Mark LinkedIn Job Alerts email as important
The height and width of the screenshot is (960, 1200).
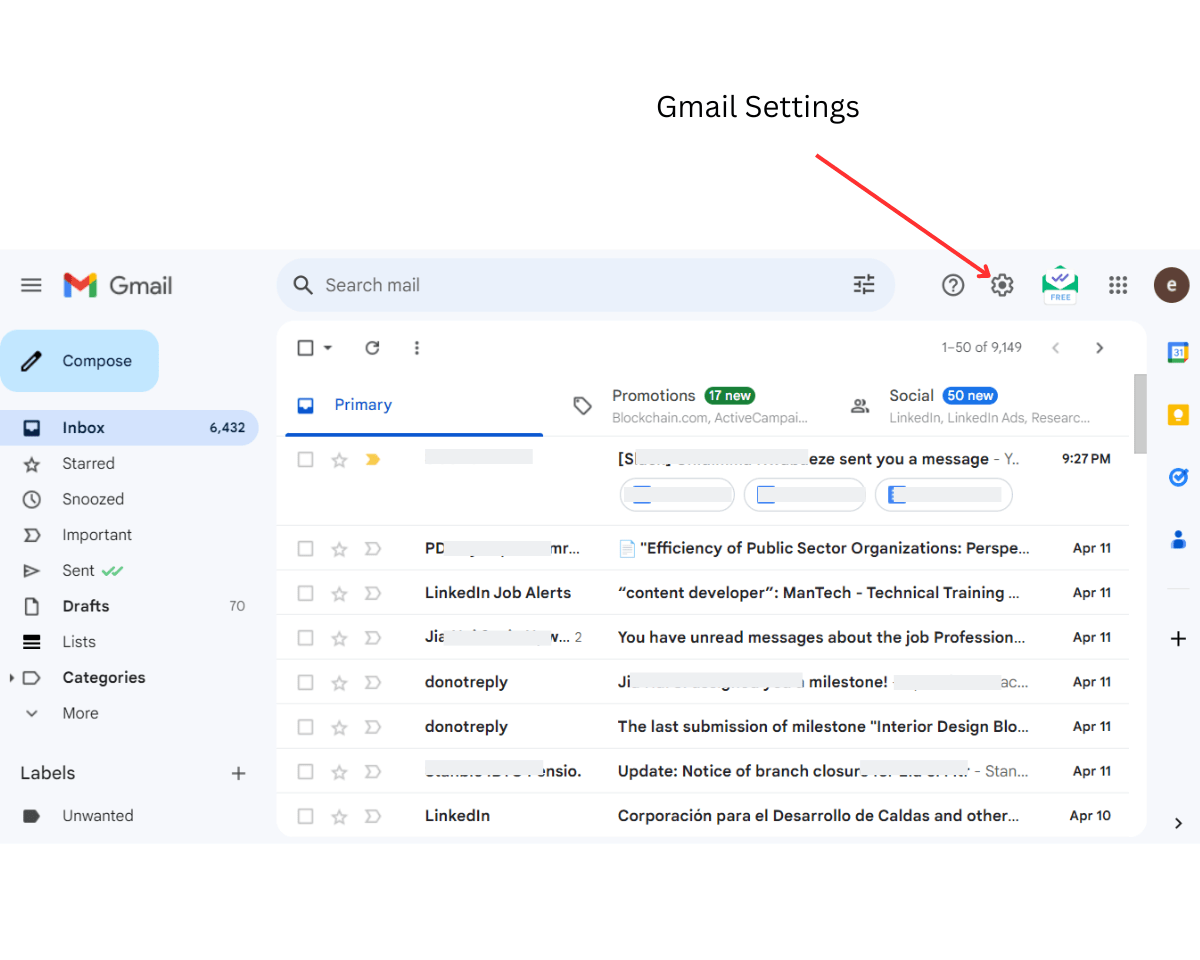(x=373, y=593)
